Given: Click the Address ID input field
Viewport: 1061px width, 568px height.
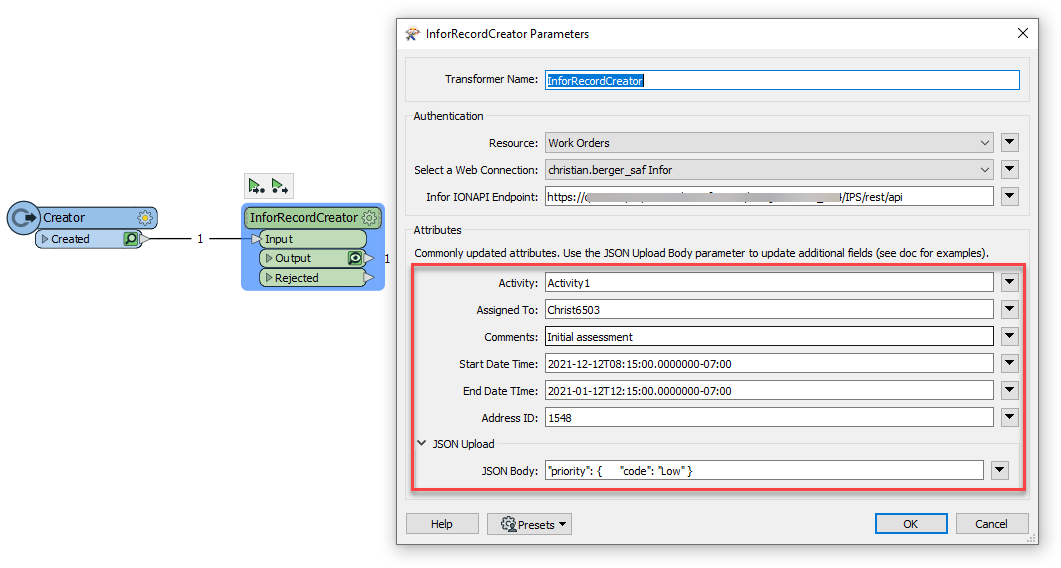Looking at the screenshot, I should point(769,418).
